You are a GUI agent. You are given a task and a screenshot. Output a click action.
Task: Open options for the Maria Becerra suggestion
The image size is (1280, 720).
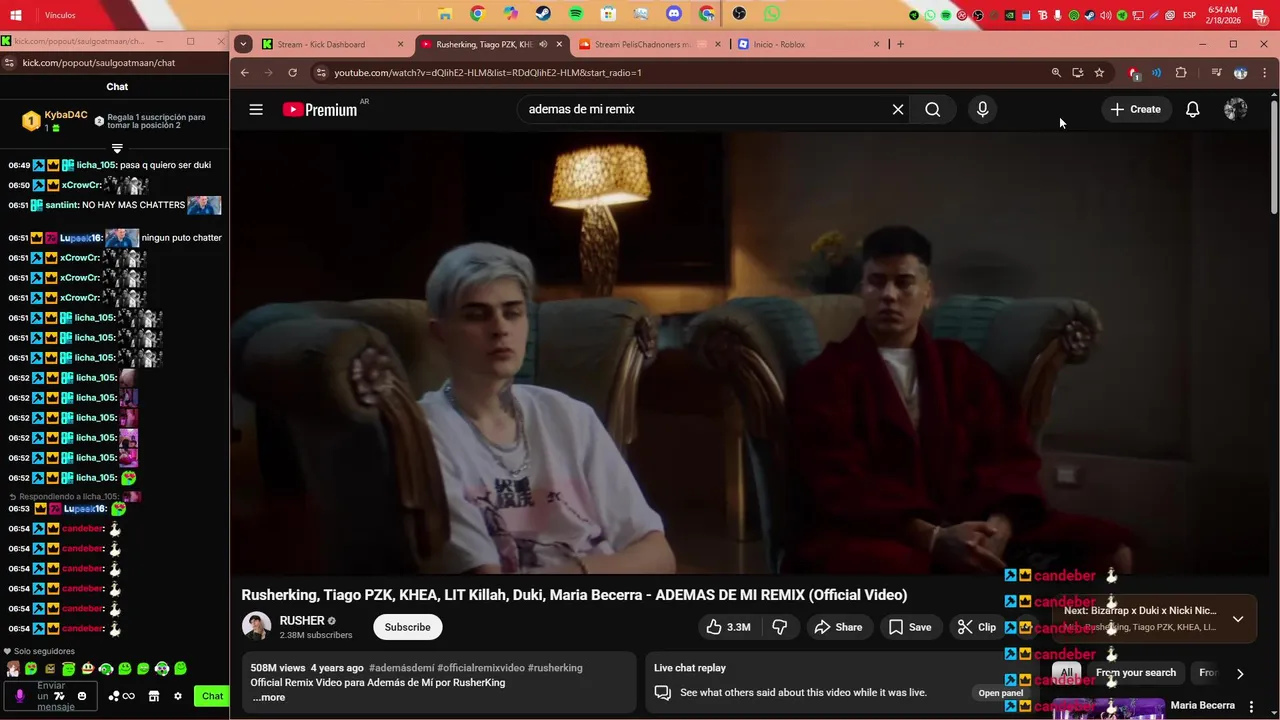(x=1252, y=706)
